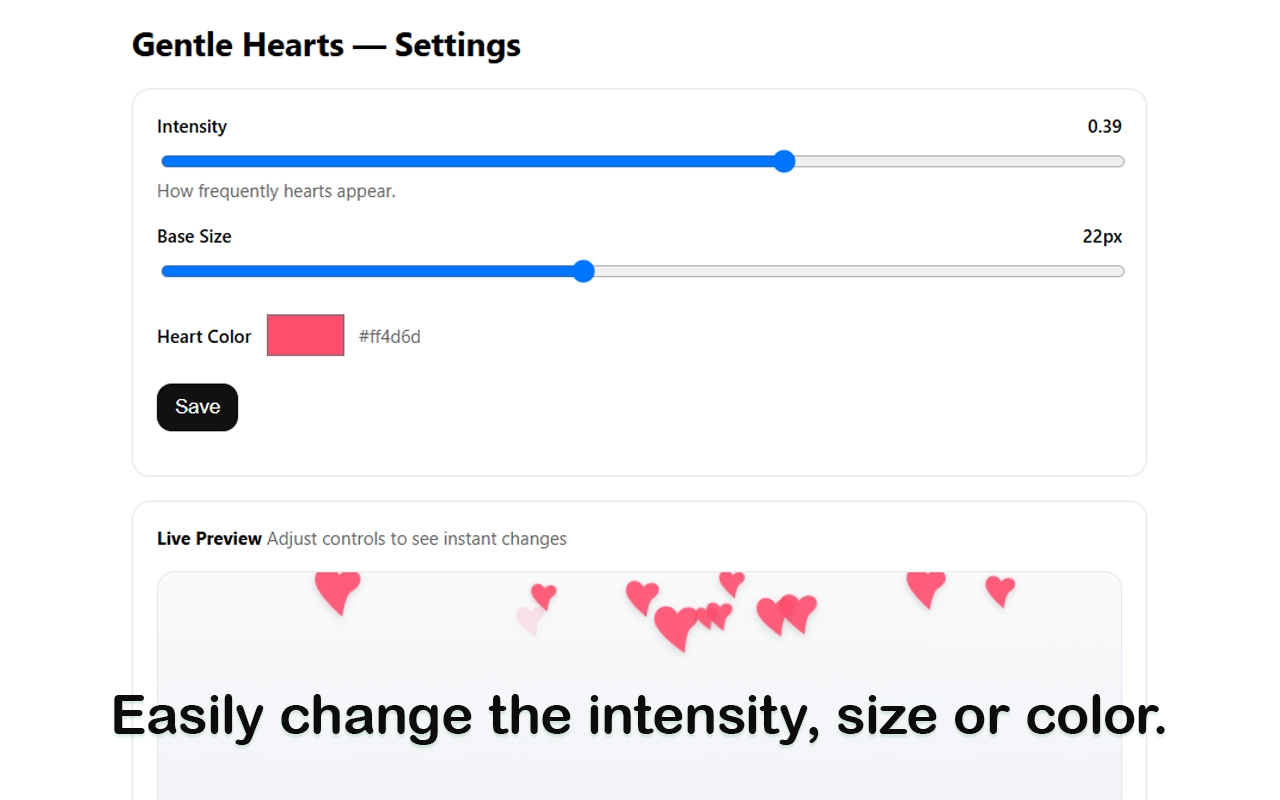
Task: Click the Intensity value label 0.39
Action: [x=1105, y=126]
